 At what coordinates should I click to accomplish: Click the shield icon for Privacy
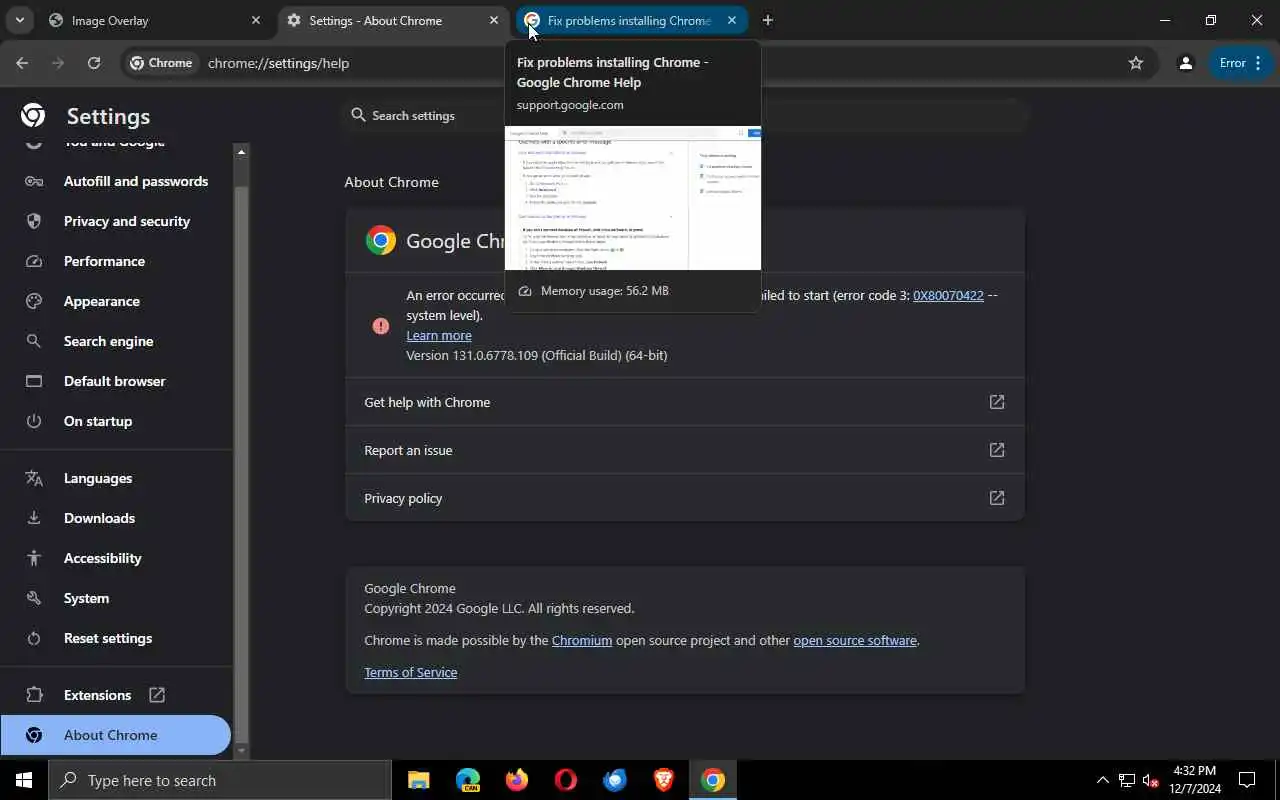click(x=34, y=221)
